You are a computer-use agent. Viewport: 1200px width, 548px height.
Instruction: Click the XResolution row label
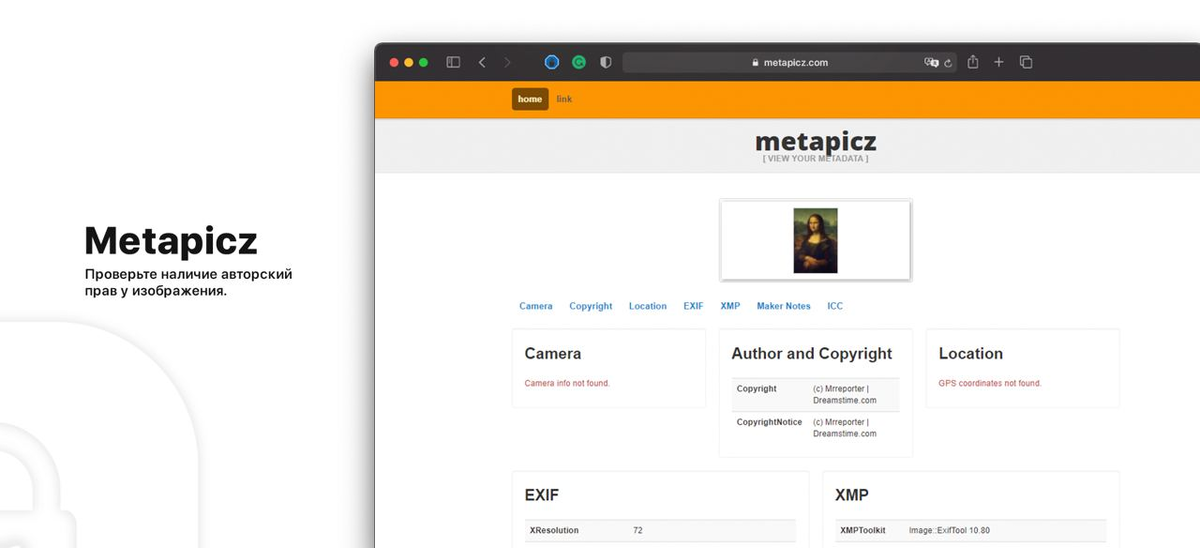[x=554, y=530]
